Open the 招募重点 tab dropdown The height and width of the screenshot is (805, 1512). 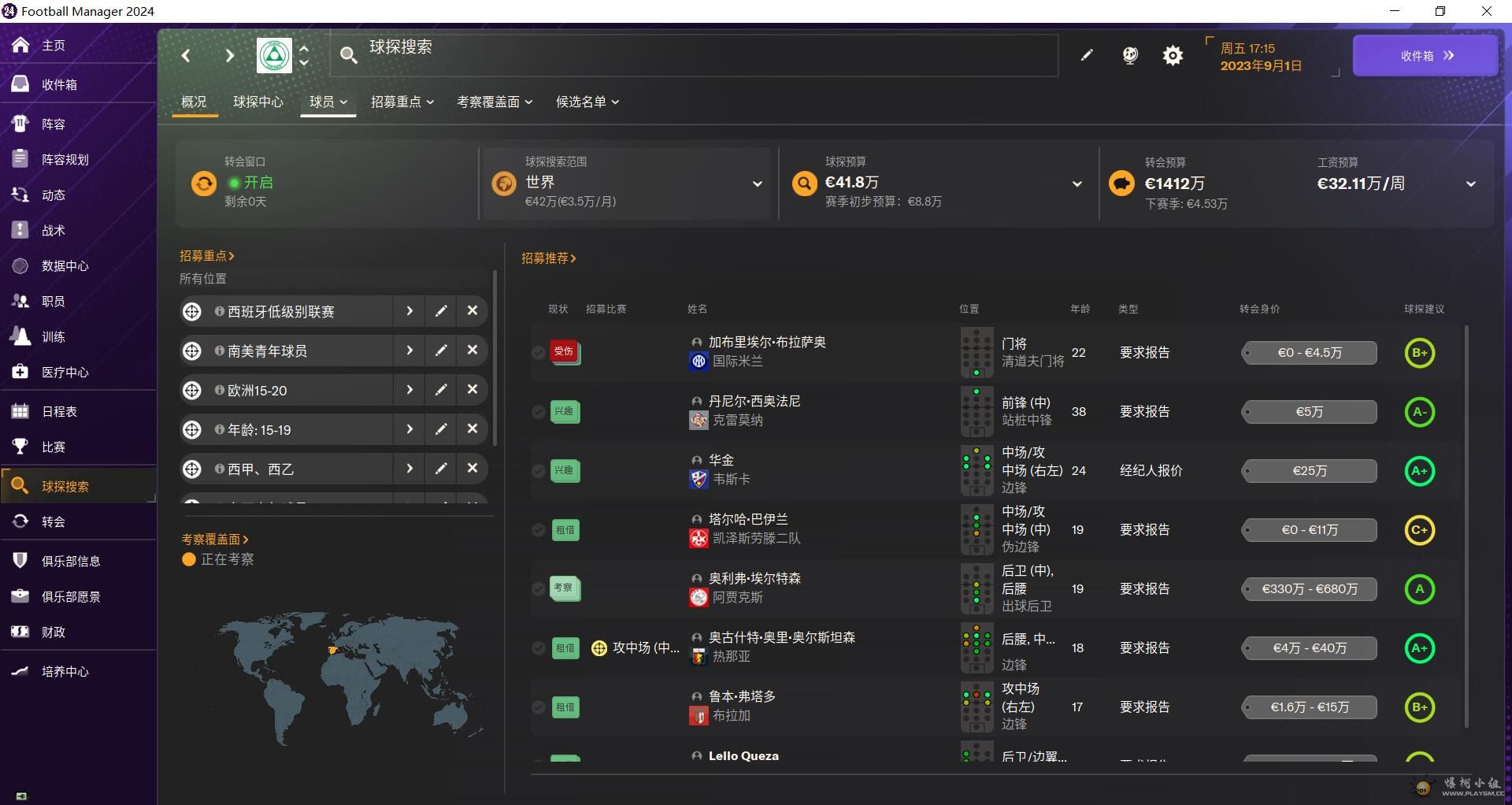[x=402, y=102]
